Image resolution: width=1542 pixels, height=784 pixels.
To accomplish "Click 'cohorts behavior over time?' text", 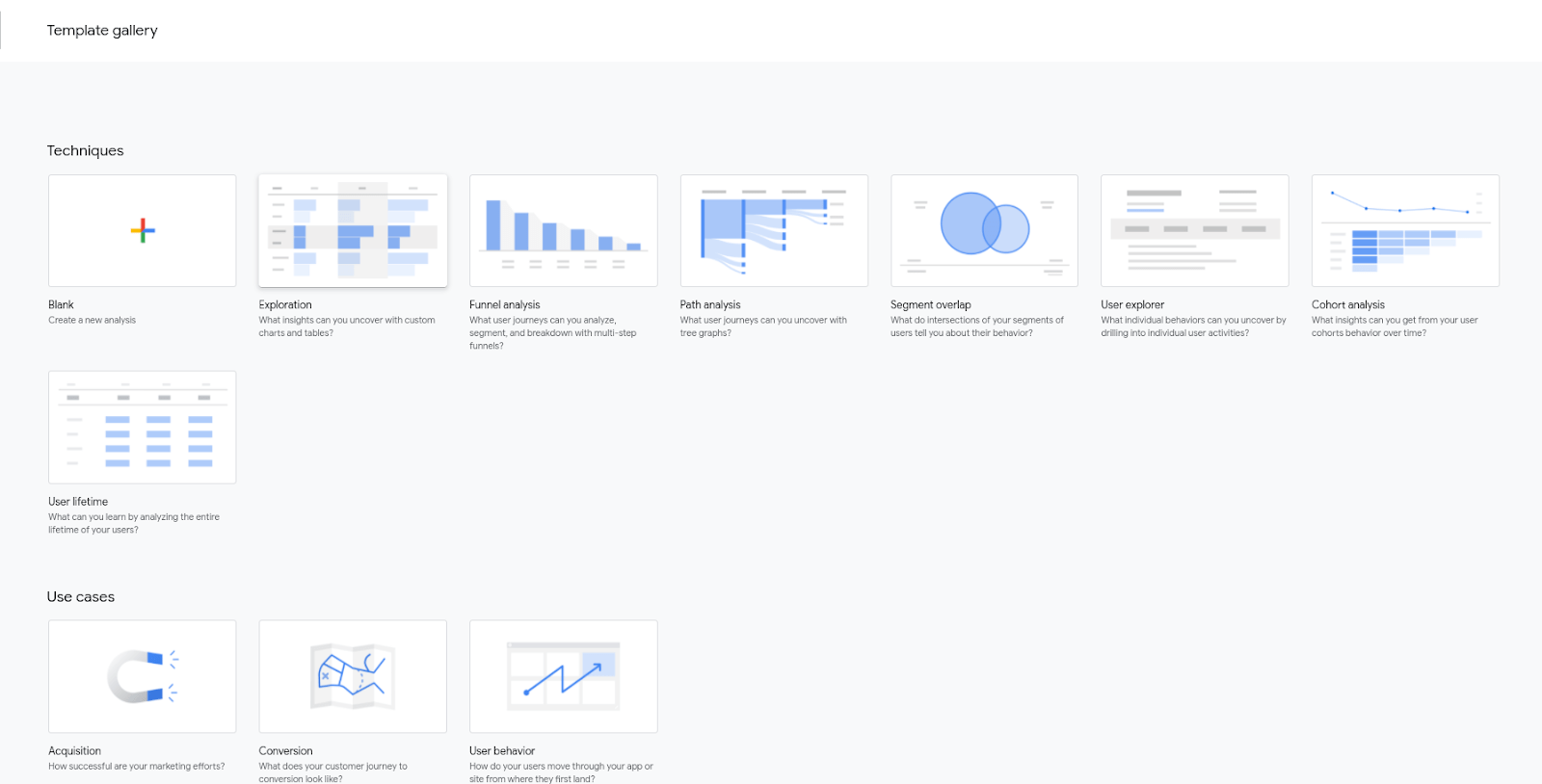I will pos(1369,333).
